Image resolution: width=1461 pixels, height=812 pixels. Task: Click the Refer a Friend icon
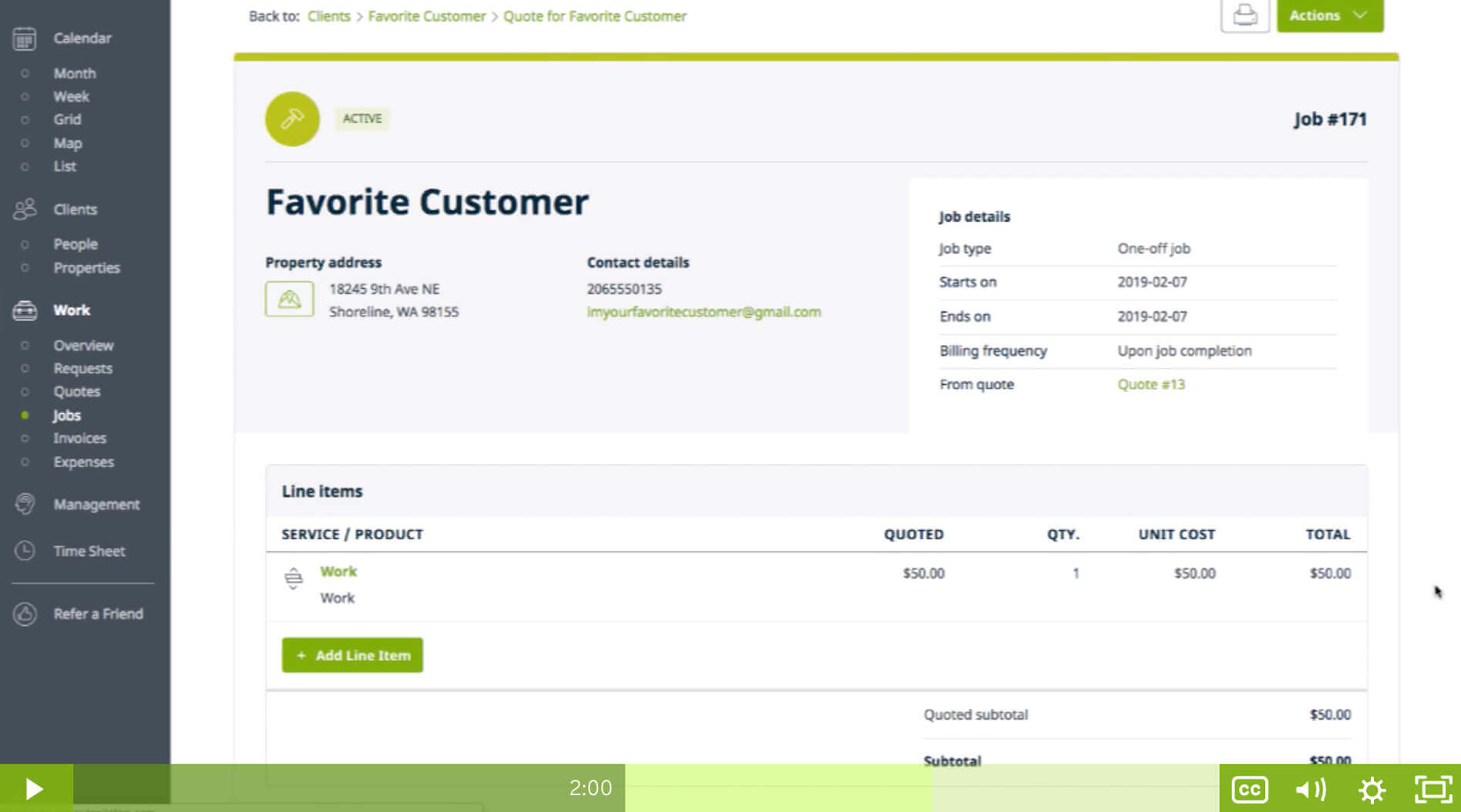25,614
